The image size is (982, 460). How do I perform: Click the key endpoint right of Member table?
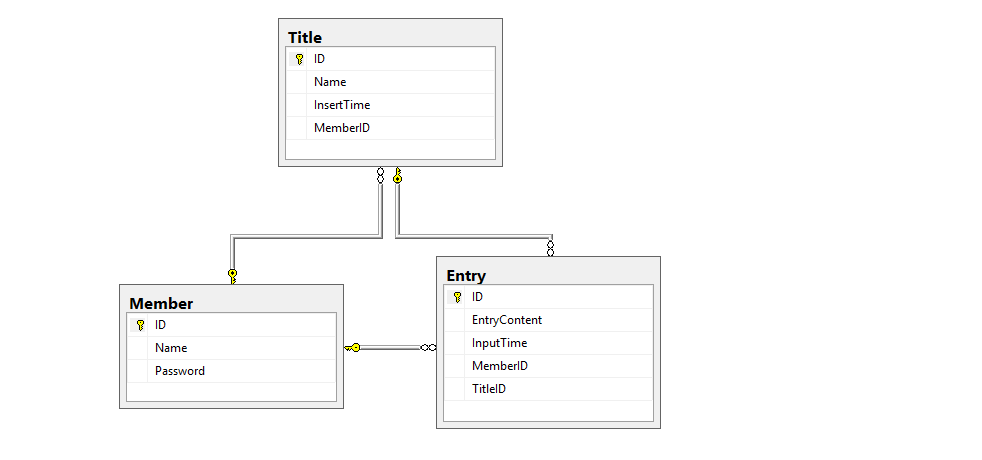click(x=353, y=347)
